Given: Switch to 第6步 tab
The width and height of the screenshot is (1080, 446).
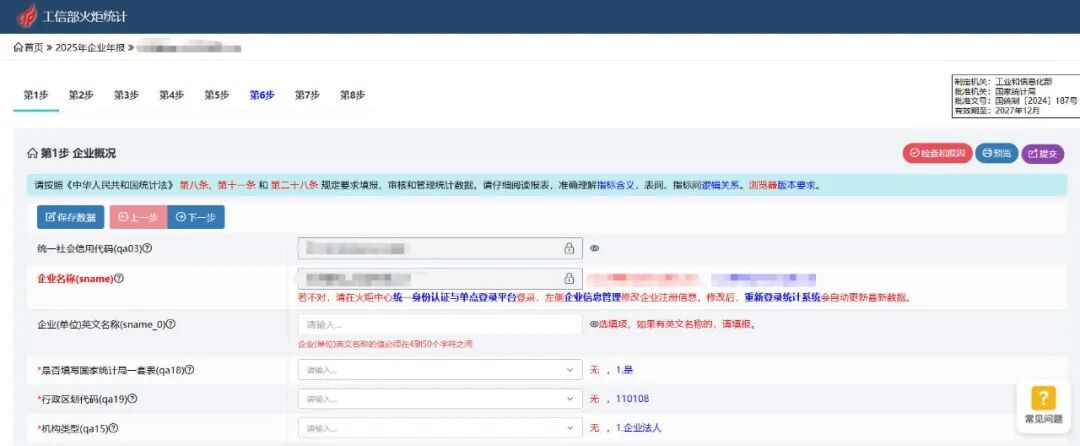Looking at the screenshot, I should coord(262,96).
